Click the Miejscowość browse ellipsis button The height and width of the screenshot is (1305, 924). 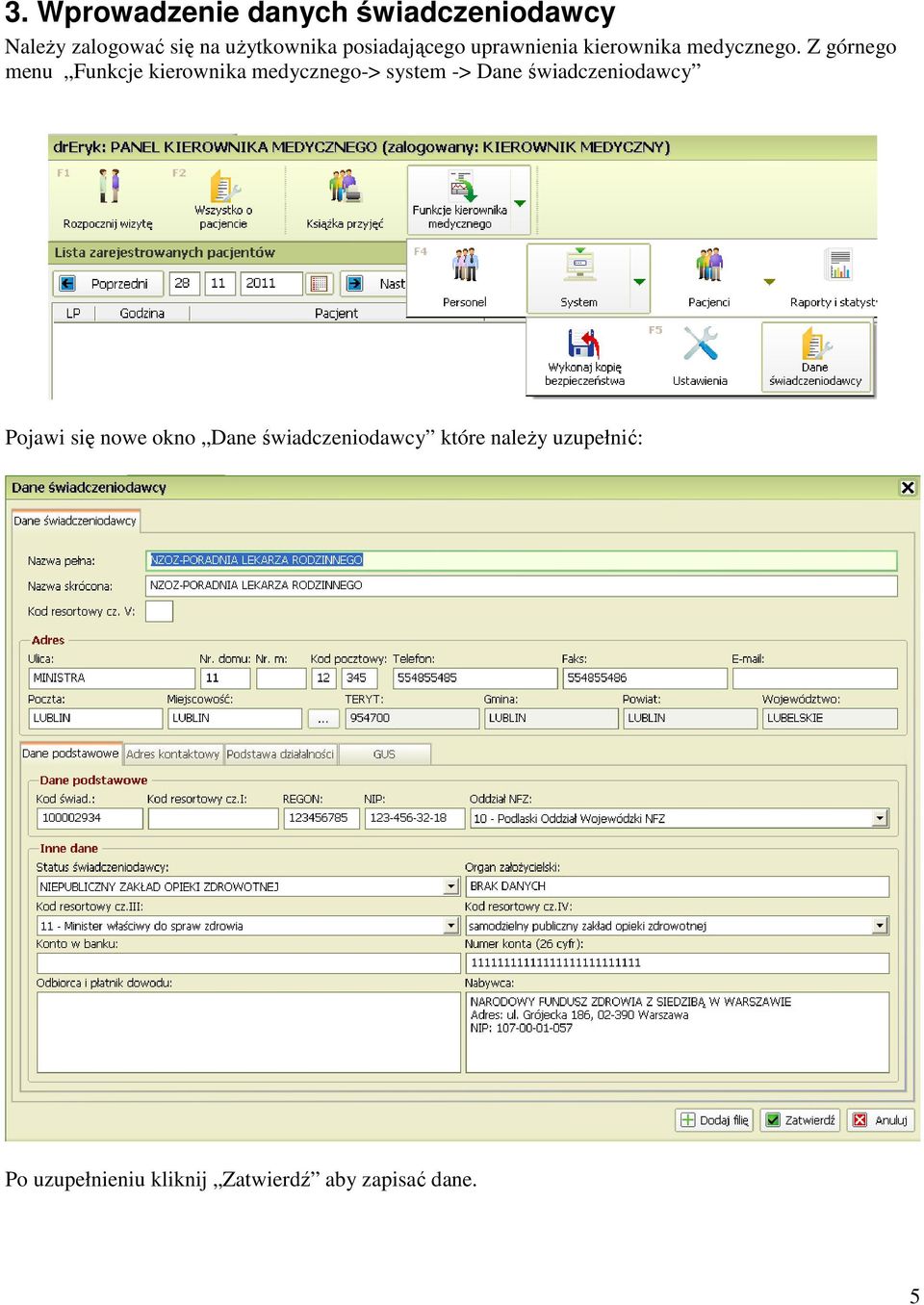(x=322, y=719)
